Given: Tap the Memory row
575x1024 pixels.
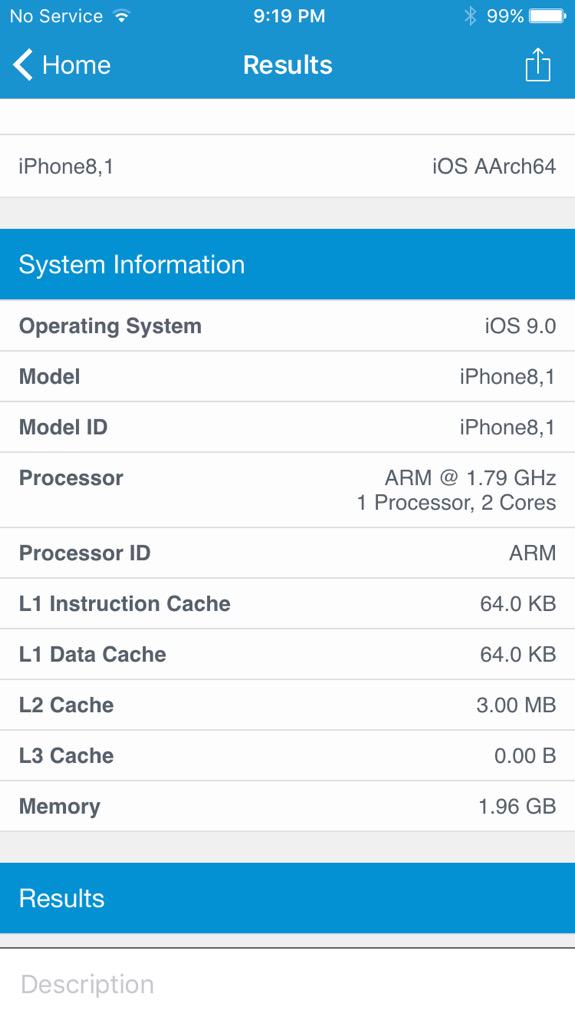Looking at the screenshot, I should [x=288, y=806].
